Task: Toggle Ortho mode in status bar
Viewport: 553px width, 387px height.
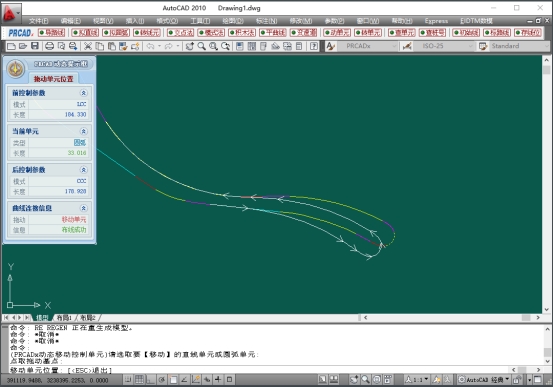Action: point(151,380)
